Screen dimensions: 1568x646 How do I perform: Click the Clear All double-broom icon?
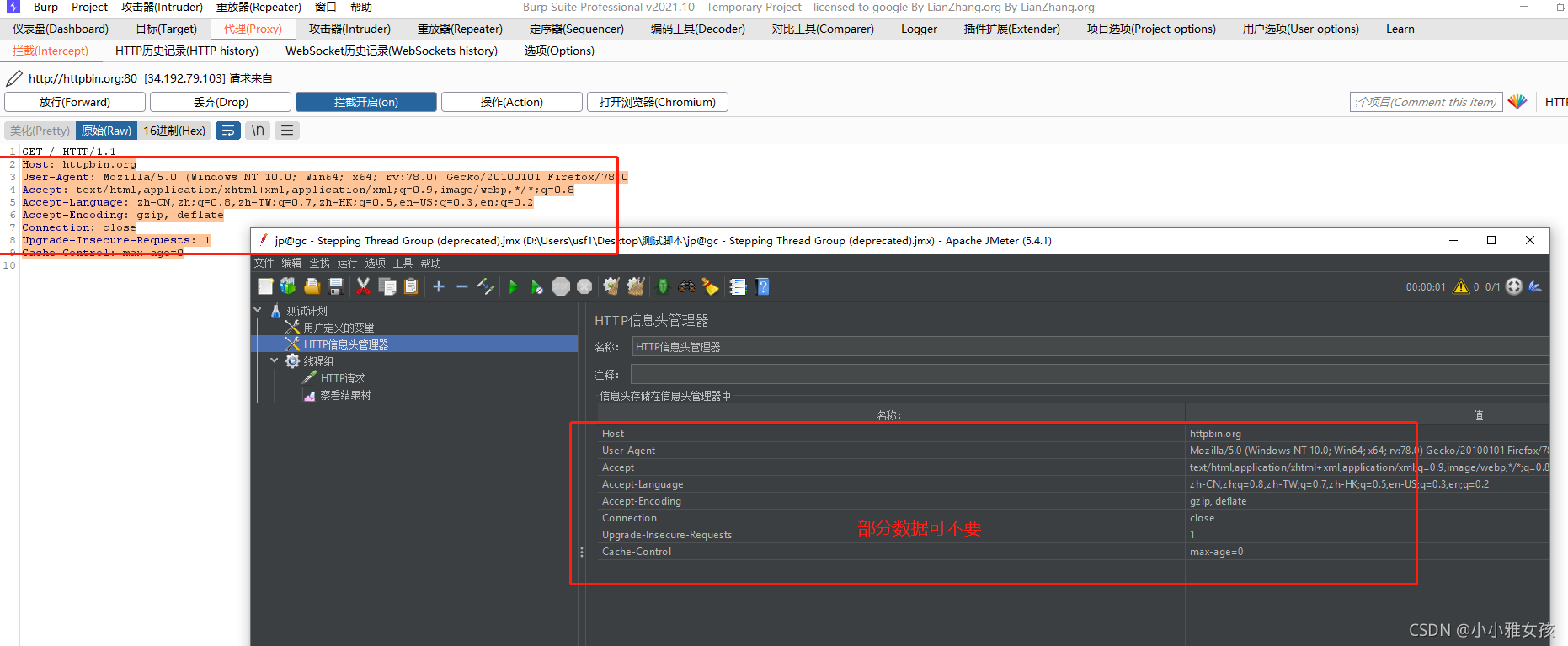(636, 286)
